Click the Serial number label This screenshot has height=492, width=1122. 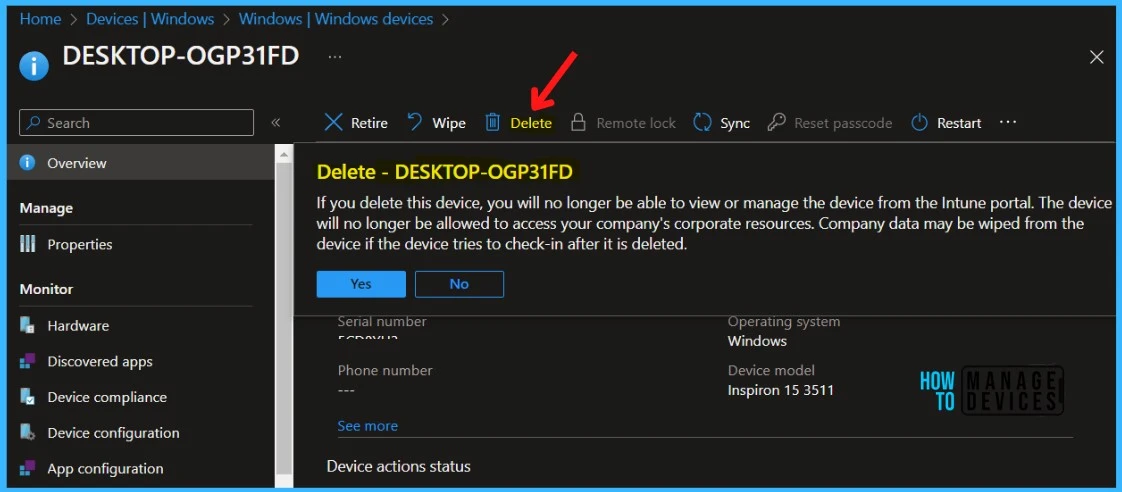click(382, 322)
